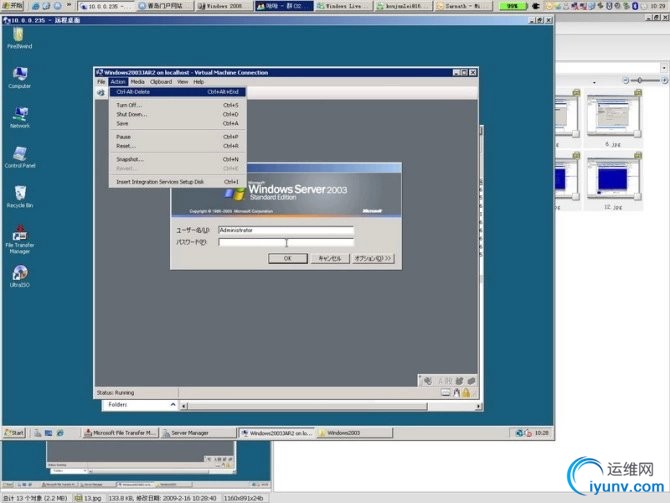Viewport: 670px width, 503px height.
Task: Collapse the Folders pane chevron
Action: point(173,404)
